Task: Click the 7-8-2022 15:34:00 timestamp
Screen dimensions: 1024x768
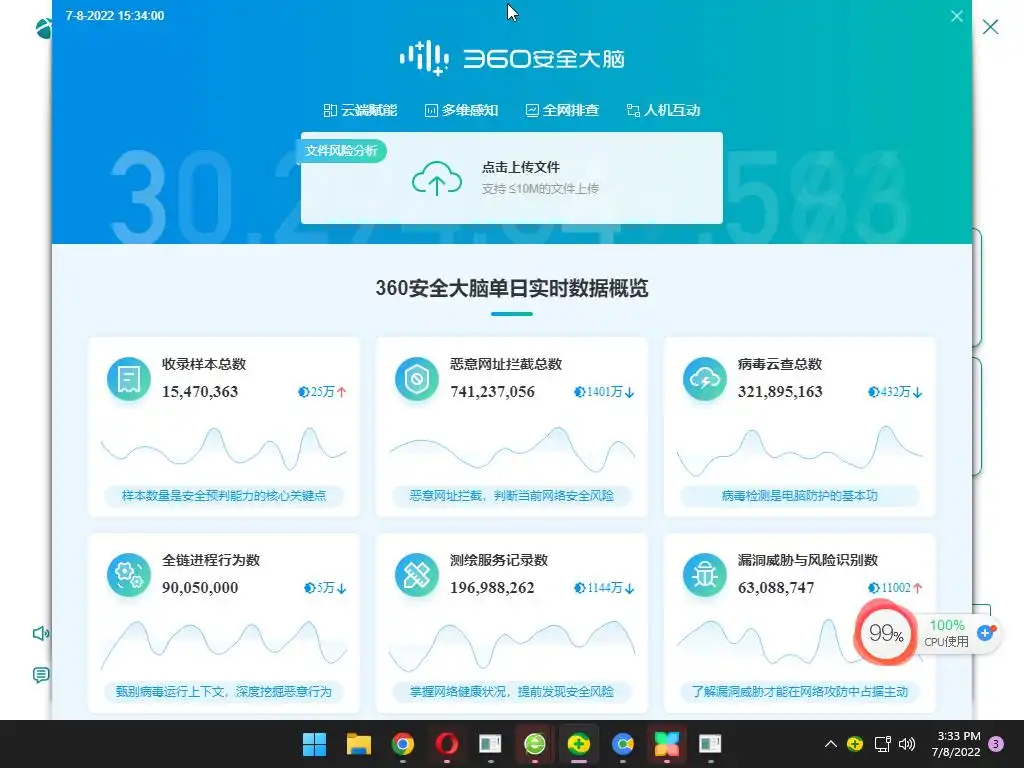Action: [x=115, y=16]
